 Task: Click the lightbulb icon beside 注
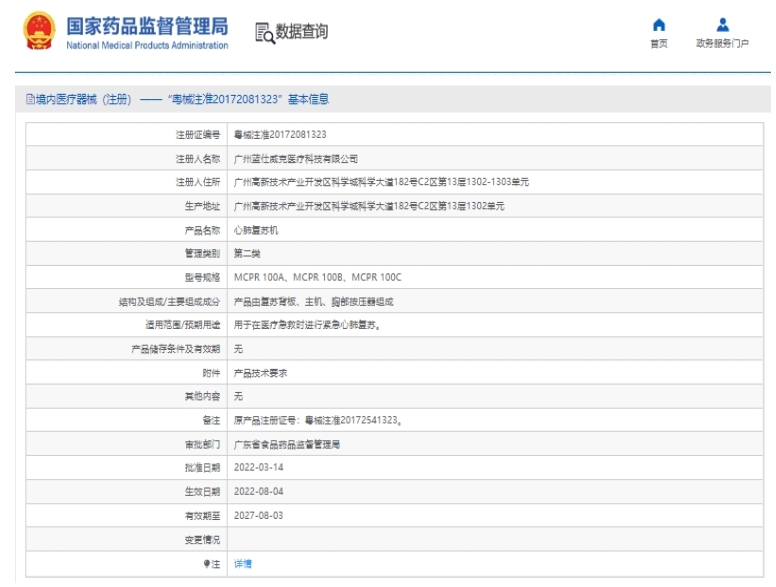[x=207, y=564]
